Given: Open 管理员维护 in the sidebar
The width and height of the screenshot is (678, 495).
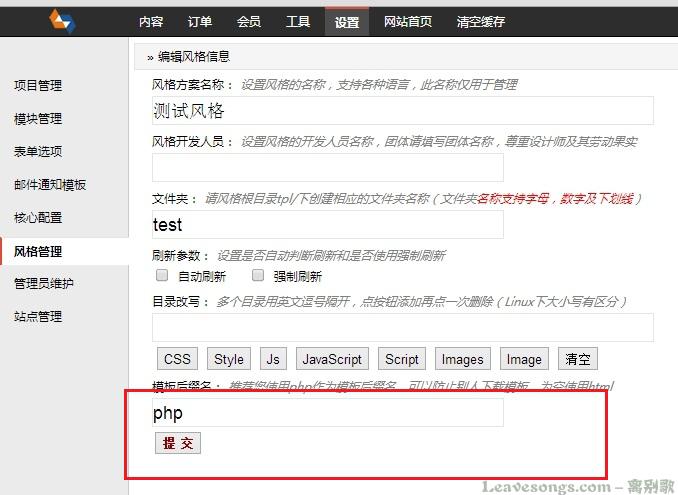Looking at the screenshot, I should [x=44, y=284].
